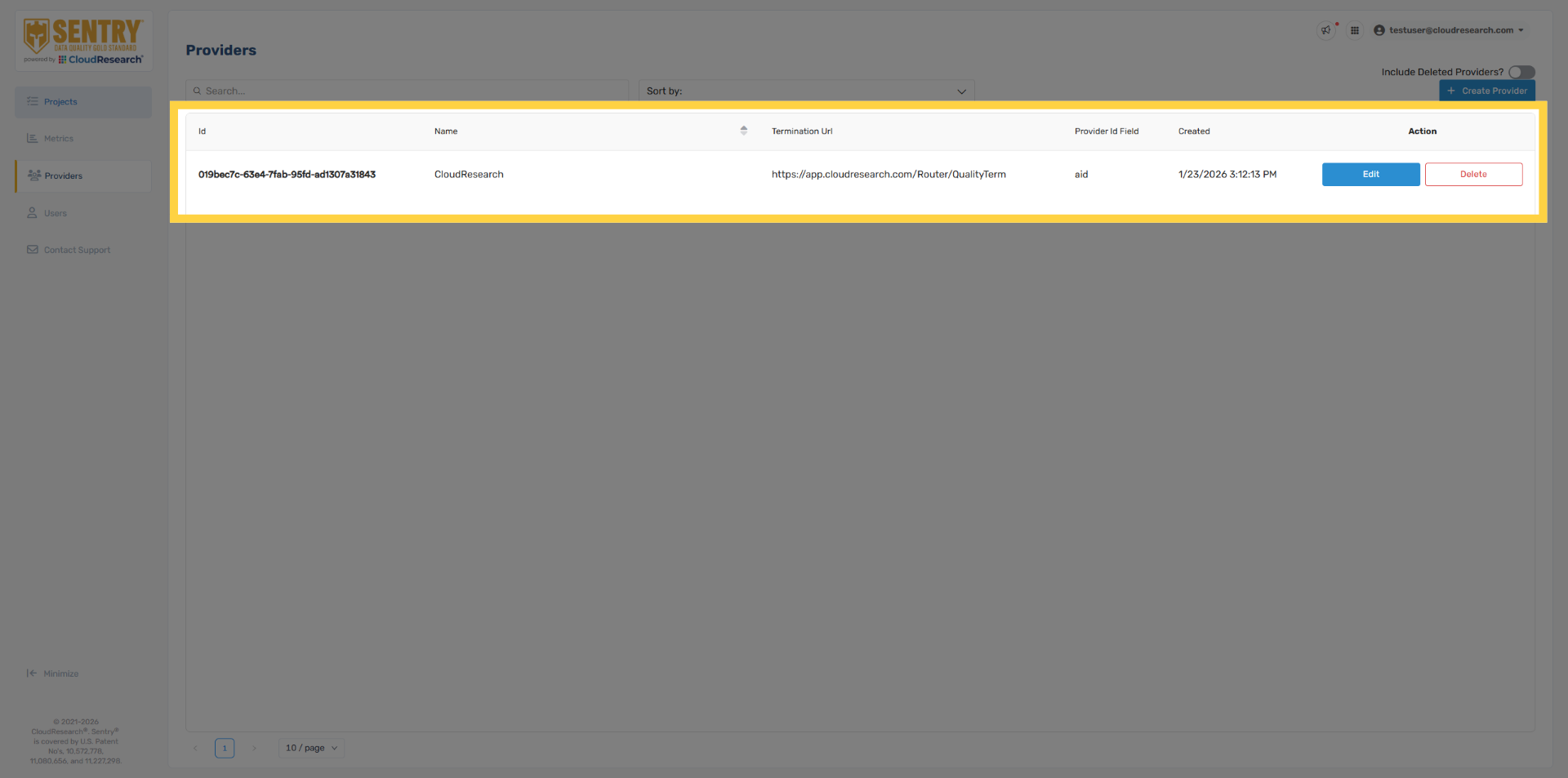Image resolution: width=1568 pixels, height=778 pixels.
Task: Delete the CloudResearch provider
Action: coord(1472,174)
